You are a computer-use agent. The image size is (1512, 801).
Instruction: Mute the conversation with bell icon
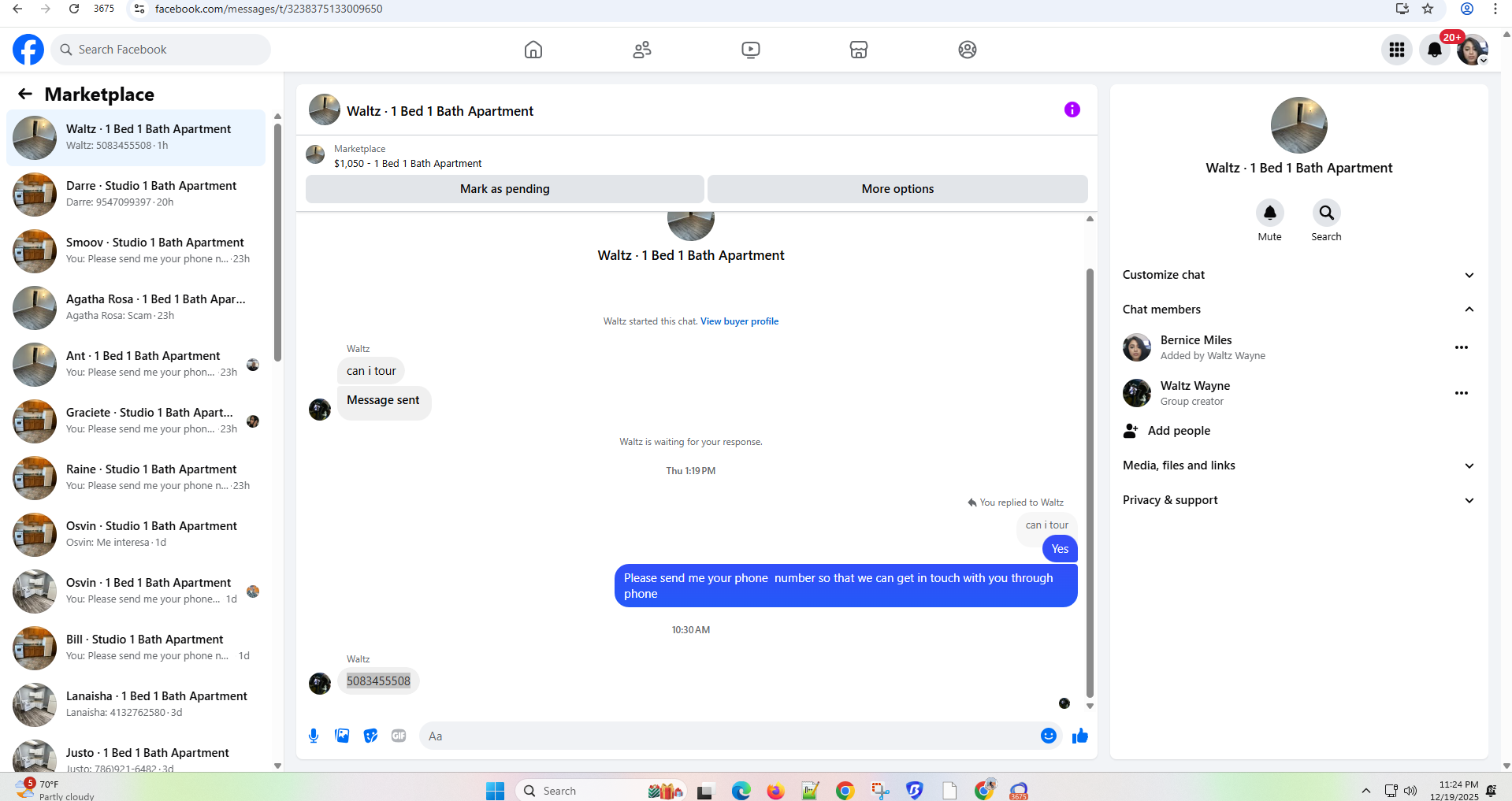coord(1270,213)
